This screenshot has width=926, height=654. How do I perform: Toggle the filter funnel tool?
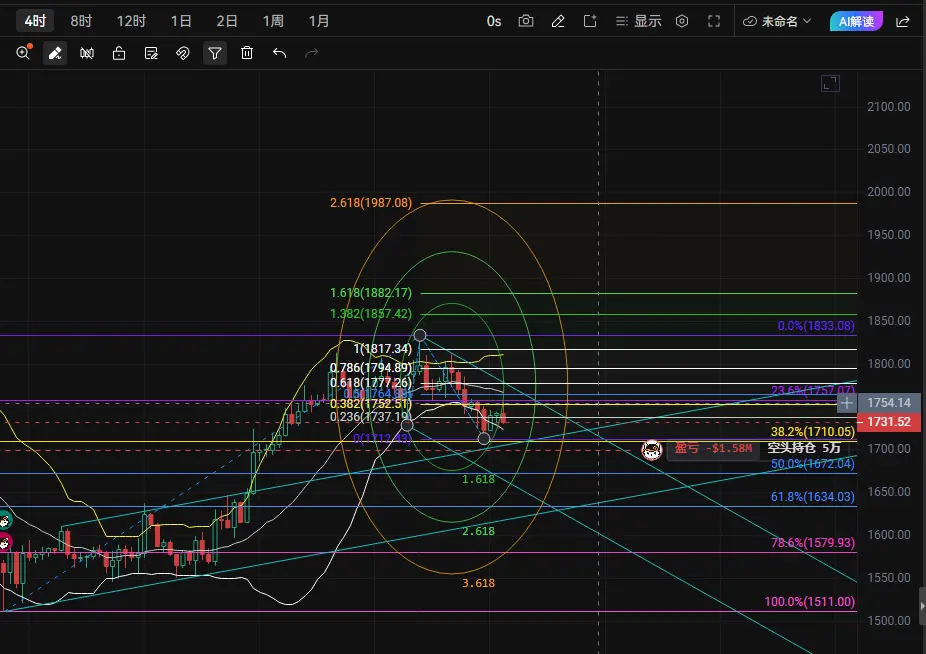(x=215, y=53)
